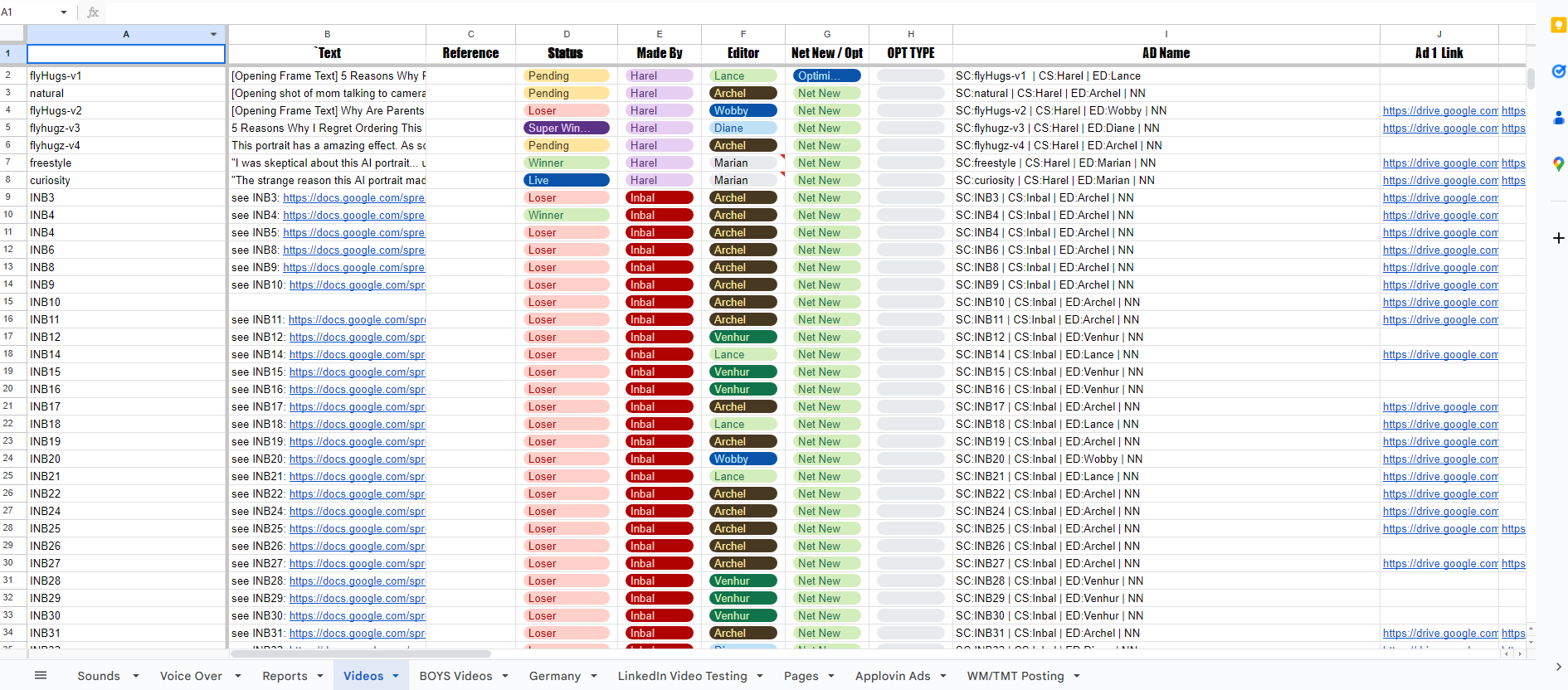
Task: Open the Google Tasks side panel icon
Action: click(x=1558, y=72)
